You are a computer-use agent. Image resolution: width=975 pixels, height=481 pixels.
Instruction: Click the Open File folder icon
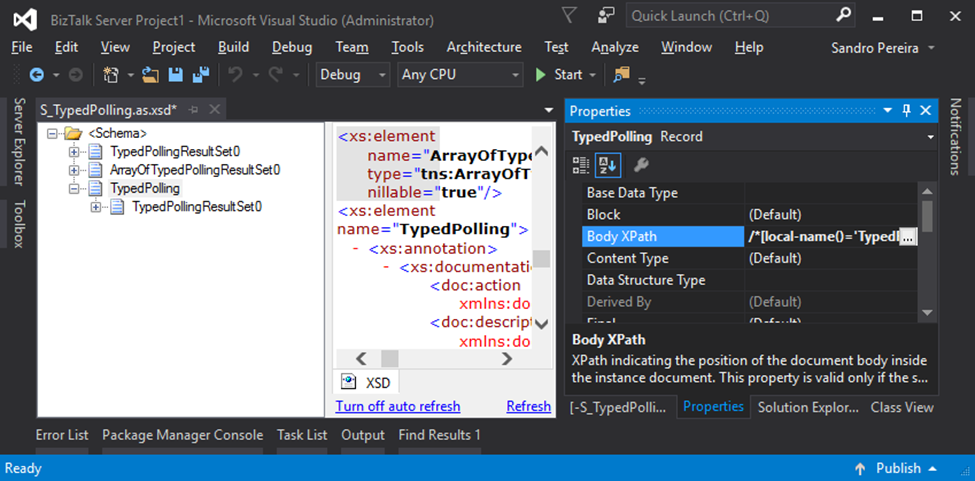point(150,75)
